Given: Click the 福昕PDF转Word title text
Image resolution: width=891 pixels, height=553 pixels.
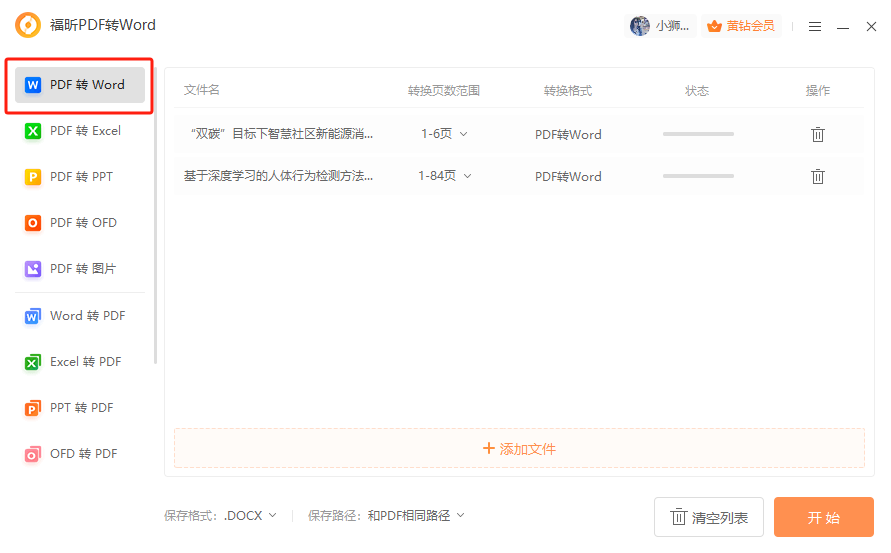Looking at the screenshot, I should 103,25.
